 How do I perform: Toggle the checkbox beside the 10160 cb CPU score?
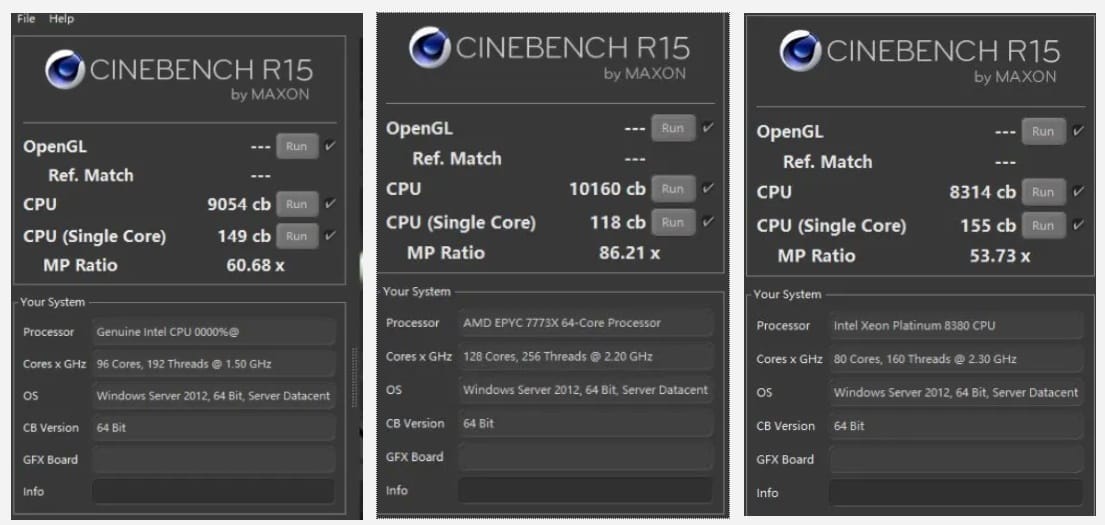coord(708,188)
